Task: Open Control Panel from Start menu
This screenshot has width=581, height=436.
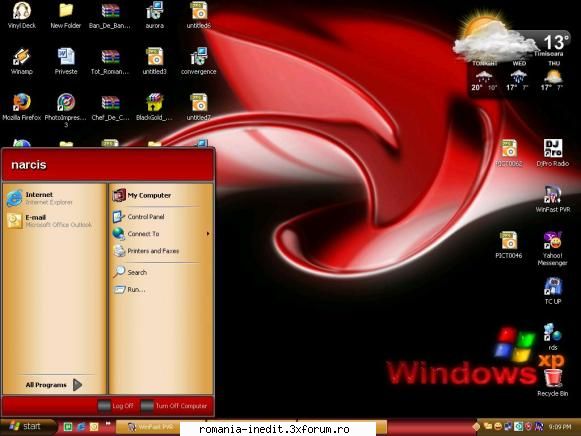Action: (161, 217)
